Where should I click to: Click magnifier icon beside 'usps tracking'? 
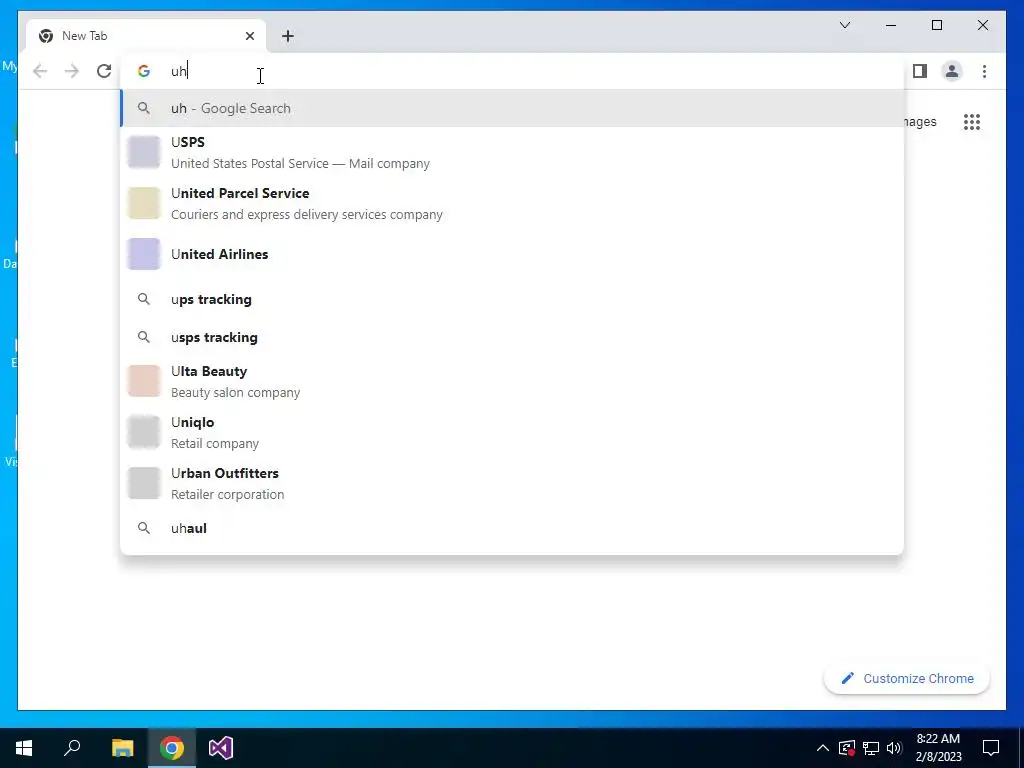coord(144,337)
